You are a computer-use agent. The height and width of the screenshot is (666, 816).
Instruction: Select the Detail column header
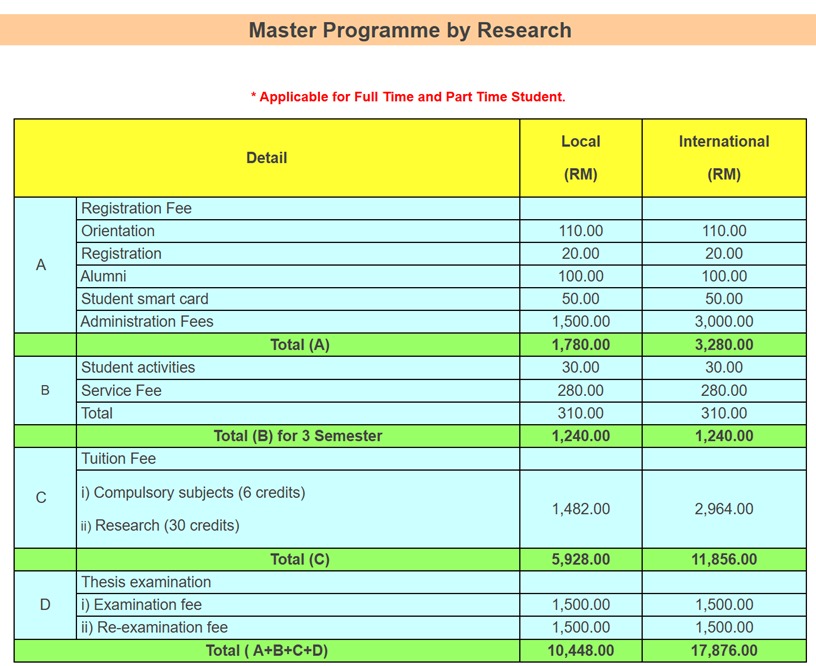coord(266,158)
